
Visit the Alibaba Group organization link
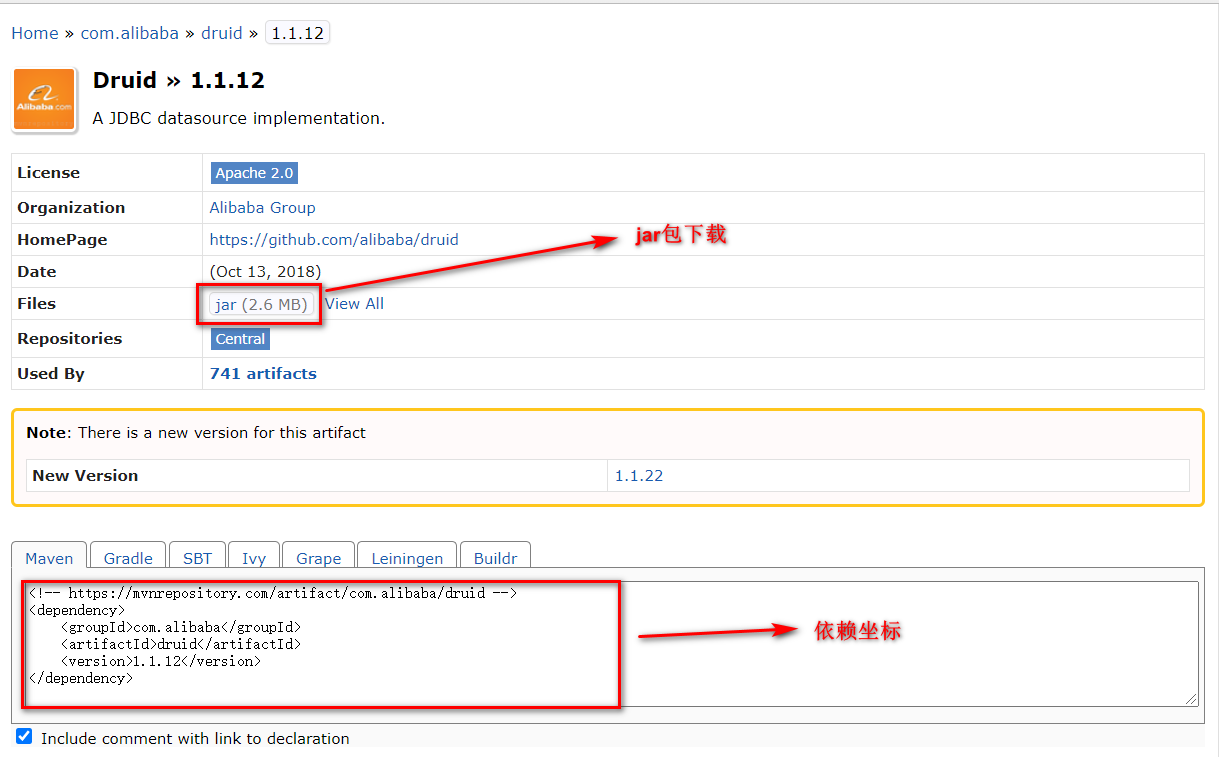pyautogui.click(x=262, y=208)
